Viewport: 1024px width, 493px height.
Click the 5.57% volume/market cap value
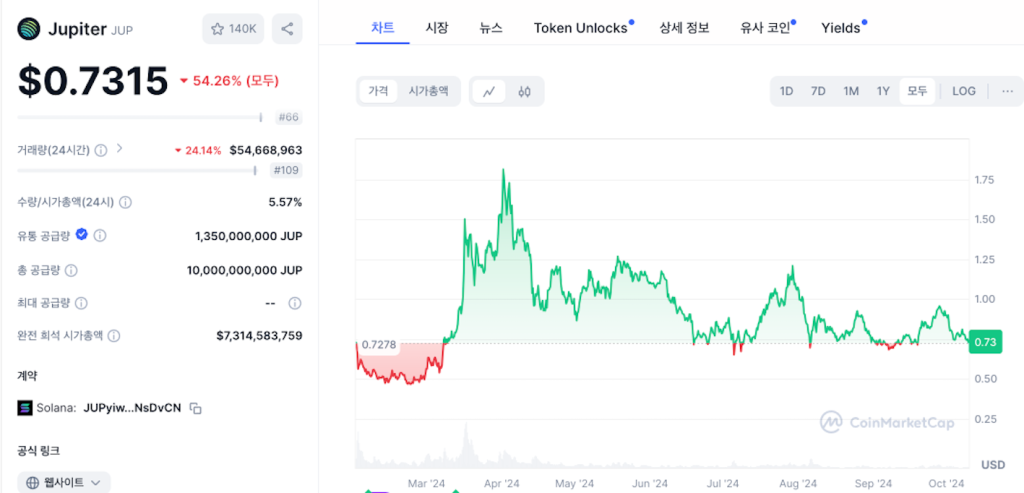285,202
